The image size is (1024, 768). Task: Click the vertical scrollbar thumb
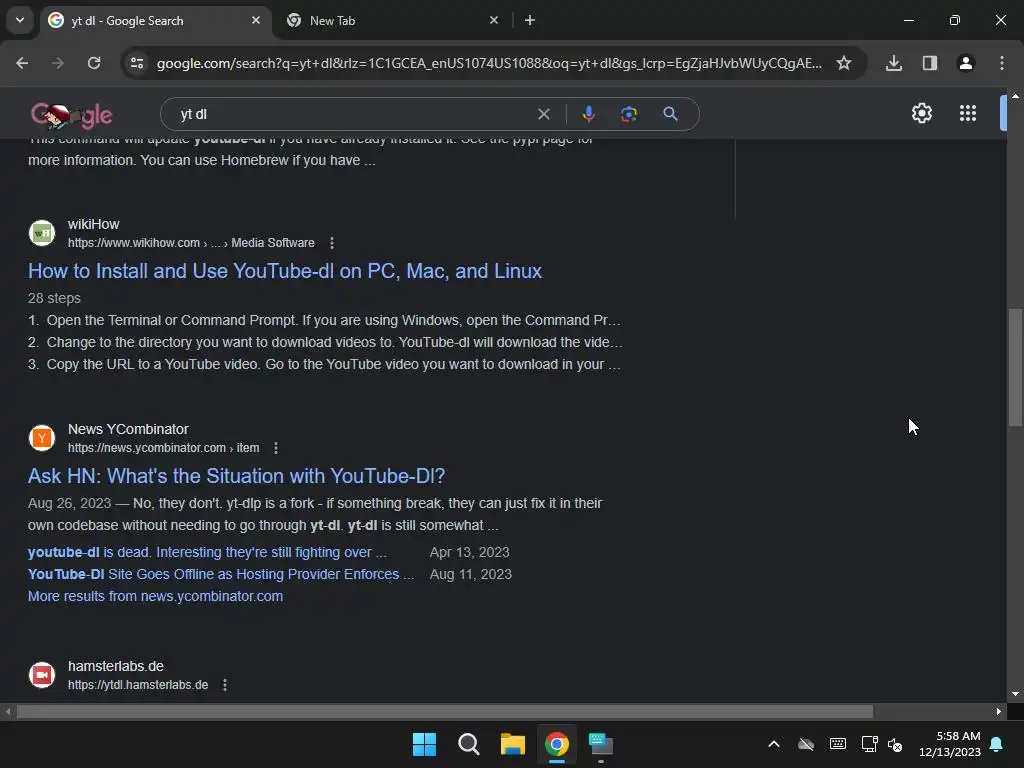pos(1015,367)
